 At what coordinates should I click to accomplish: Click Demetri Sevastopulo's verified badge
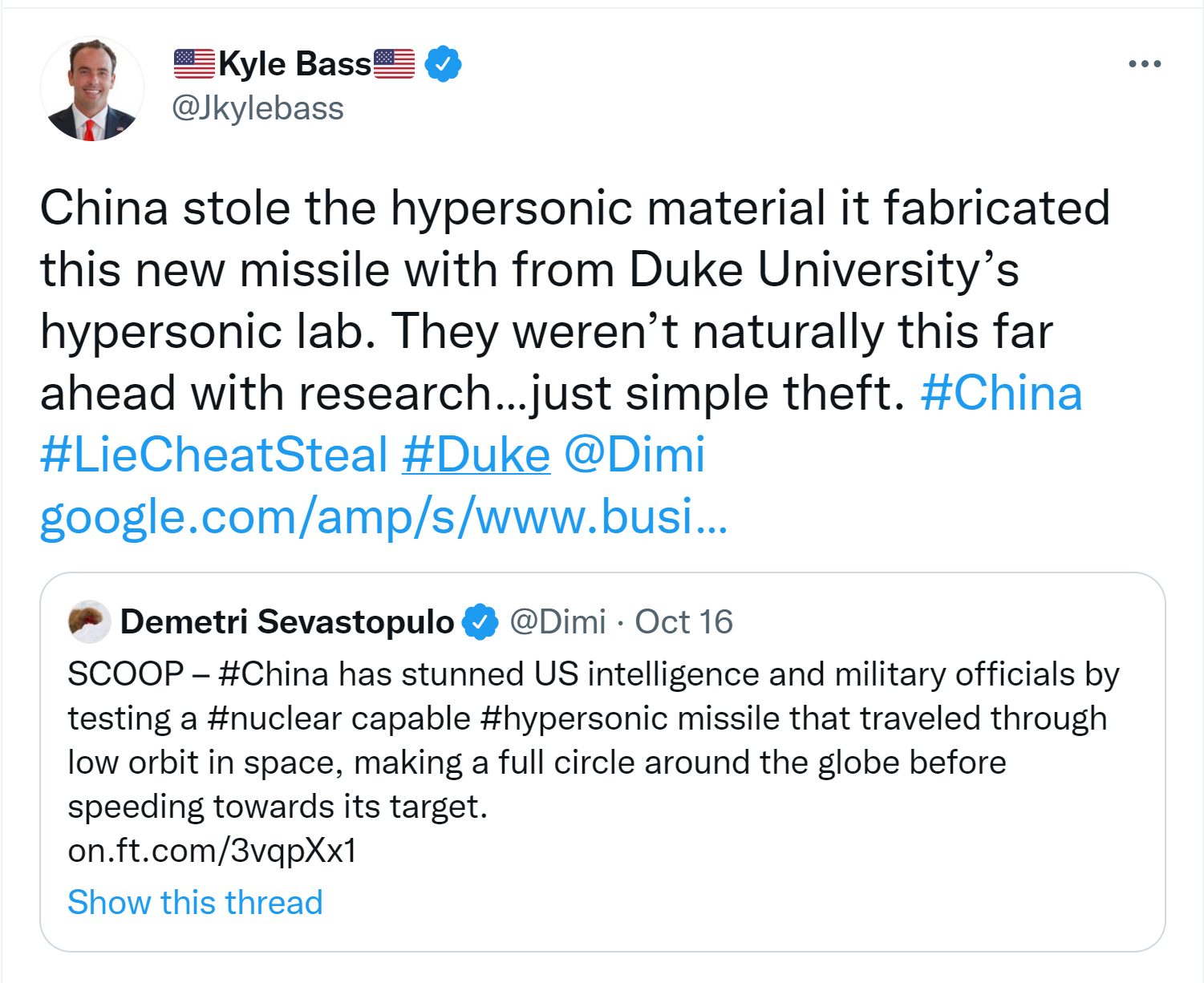click(480, 622)
